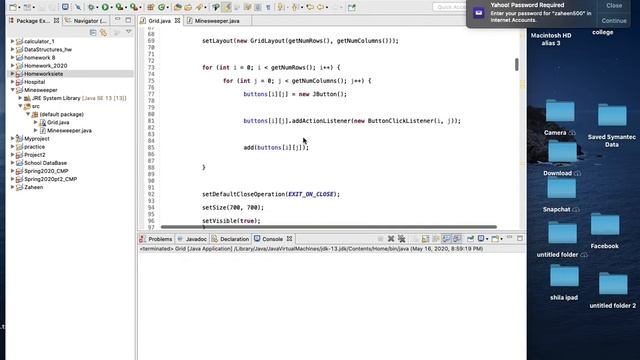This screenshot has height=360, width=640.
Task: Click the External Tools run icon
Action: click(133, 7)
